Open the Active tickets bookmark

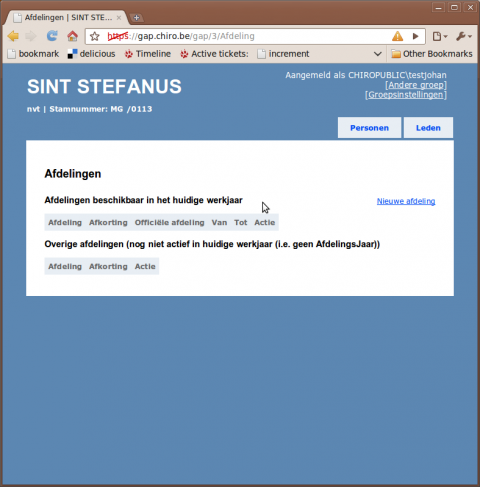point(214,54)
